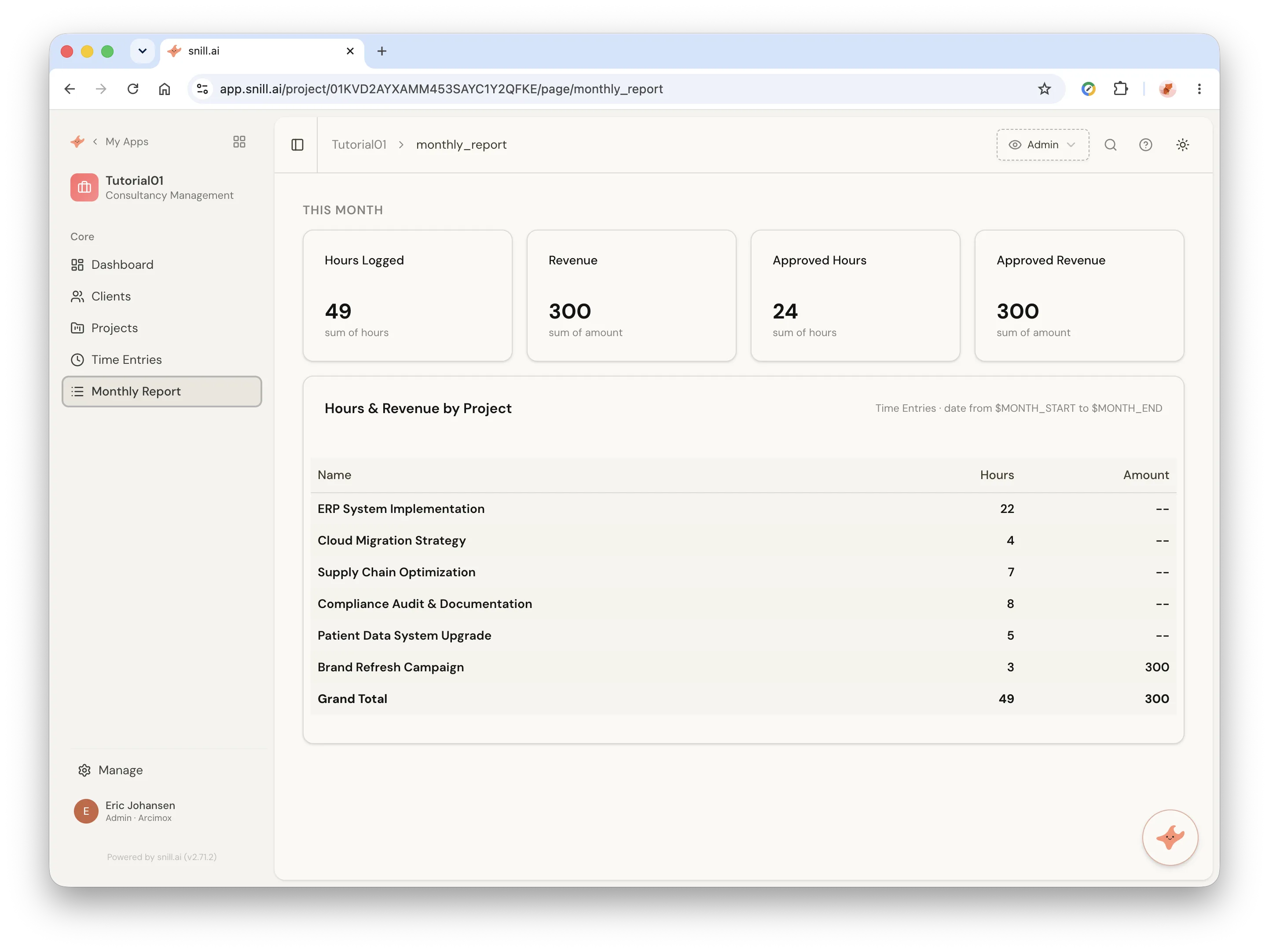
Task: Click the colorful circle extension icon
Action: point(1088,89)
